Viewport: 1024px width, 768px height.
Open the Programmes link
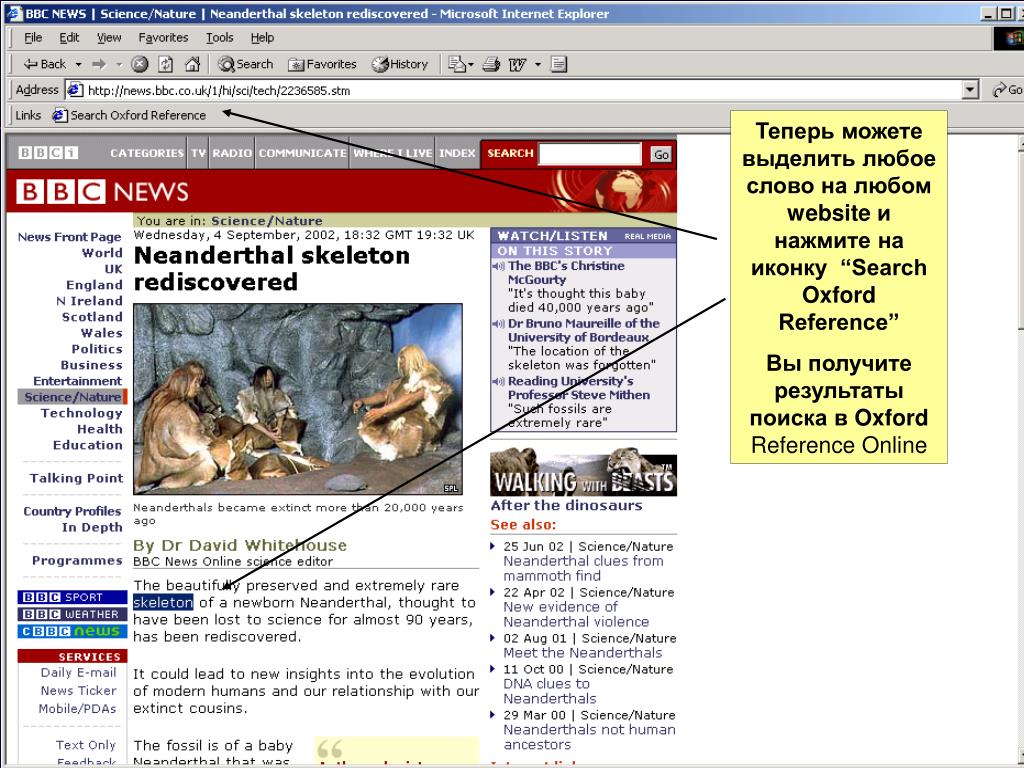tap(77, 560)
